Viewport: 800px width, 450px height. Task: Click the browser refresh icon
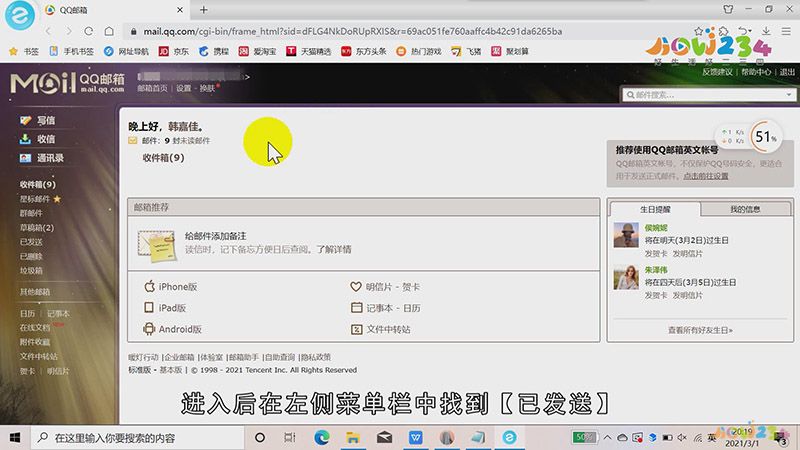coord(88,31)
